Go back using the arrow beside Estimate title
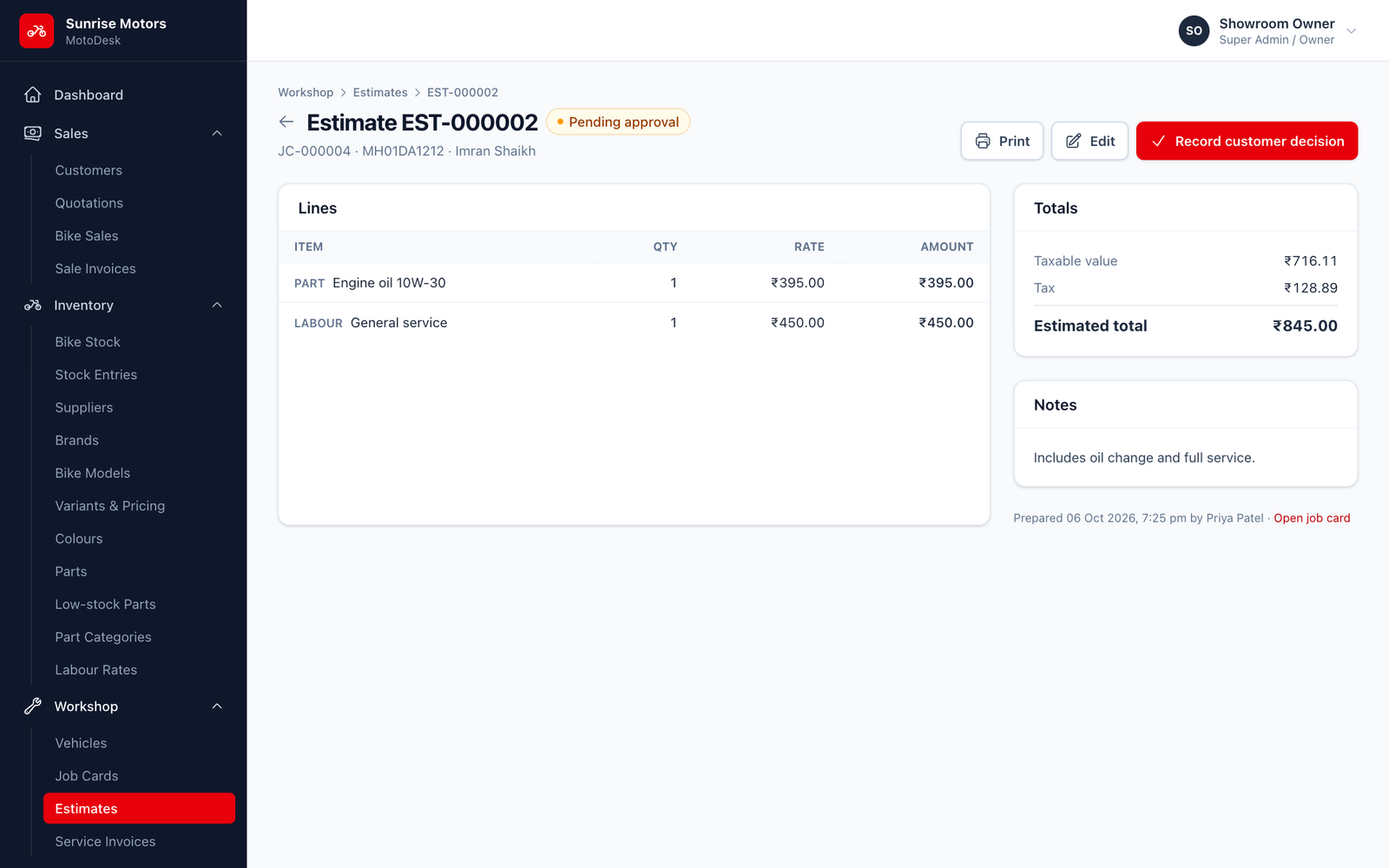This screenshot has width=1389, height=868. point(286,122)
